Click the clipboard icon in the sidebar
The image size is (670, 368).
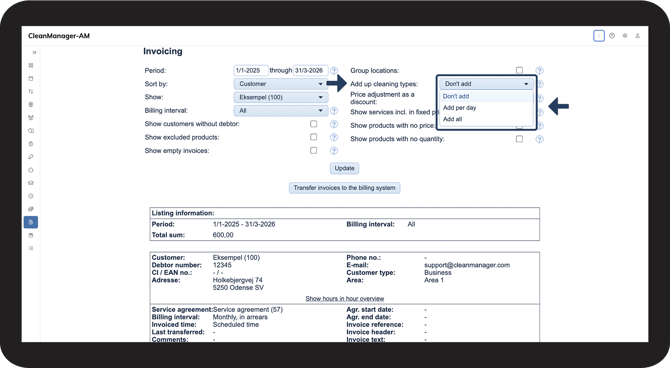click(31, 144)
